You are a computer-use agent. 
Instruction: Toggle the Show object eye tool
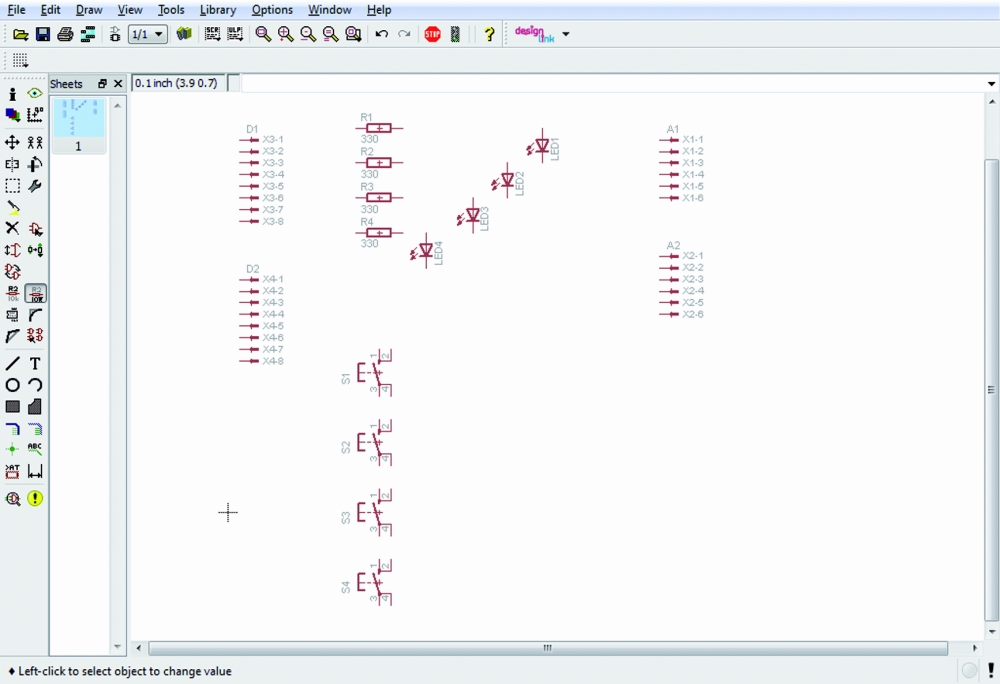(x=35, y=94)
